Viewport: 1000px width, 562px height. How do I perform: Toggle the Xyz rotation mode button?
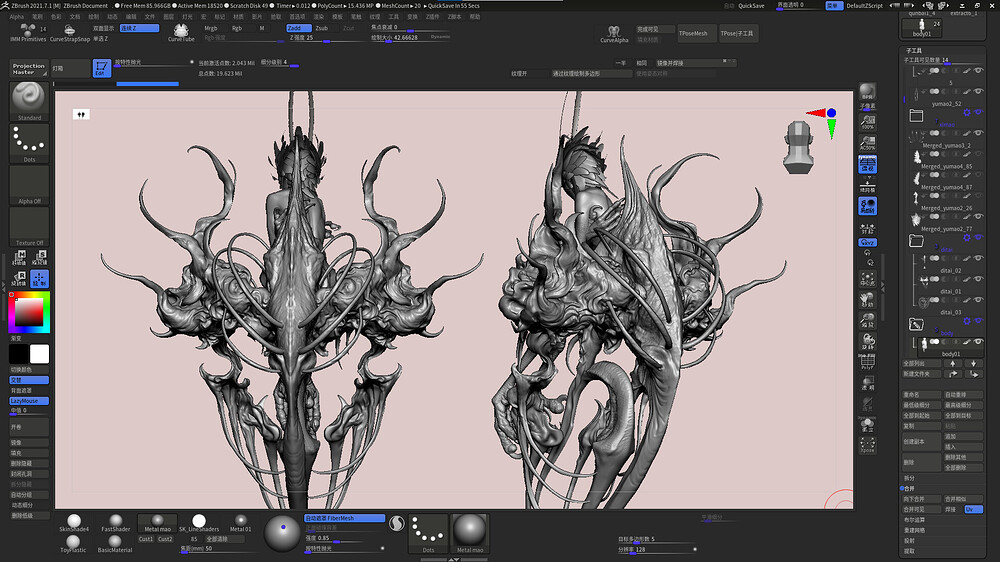867,242
